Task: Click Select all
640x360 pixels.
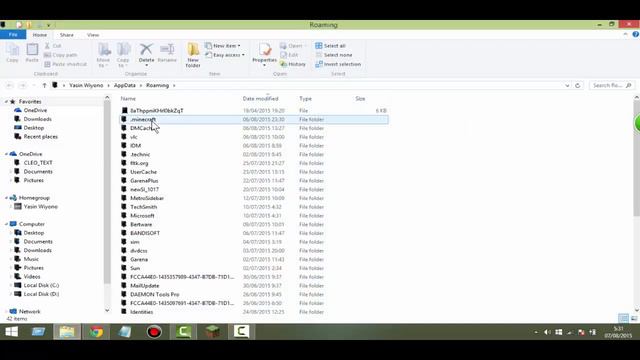Action: pos(331,46)
